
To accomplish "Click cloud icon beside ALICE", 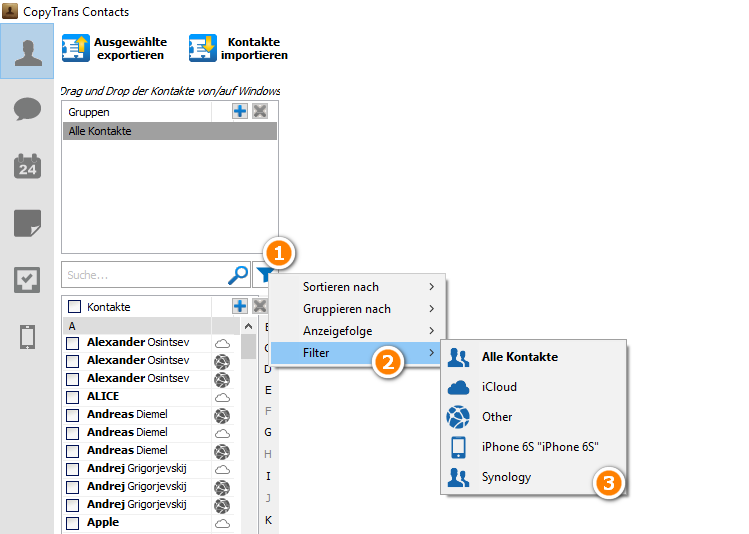I will click(222, 397).
